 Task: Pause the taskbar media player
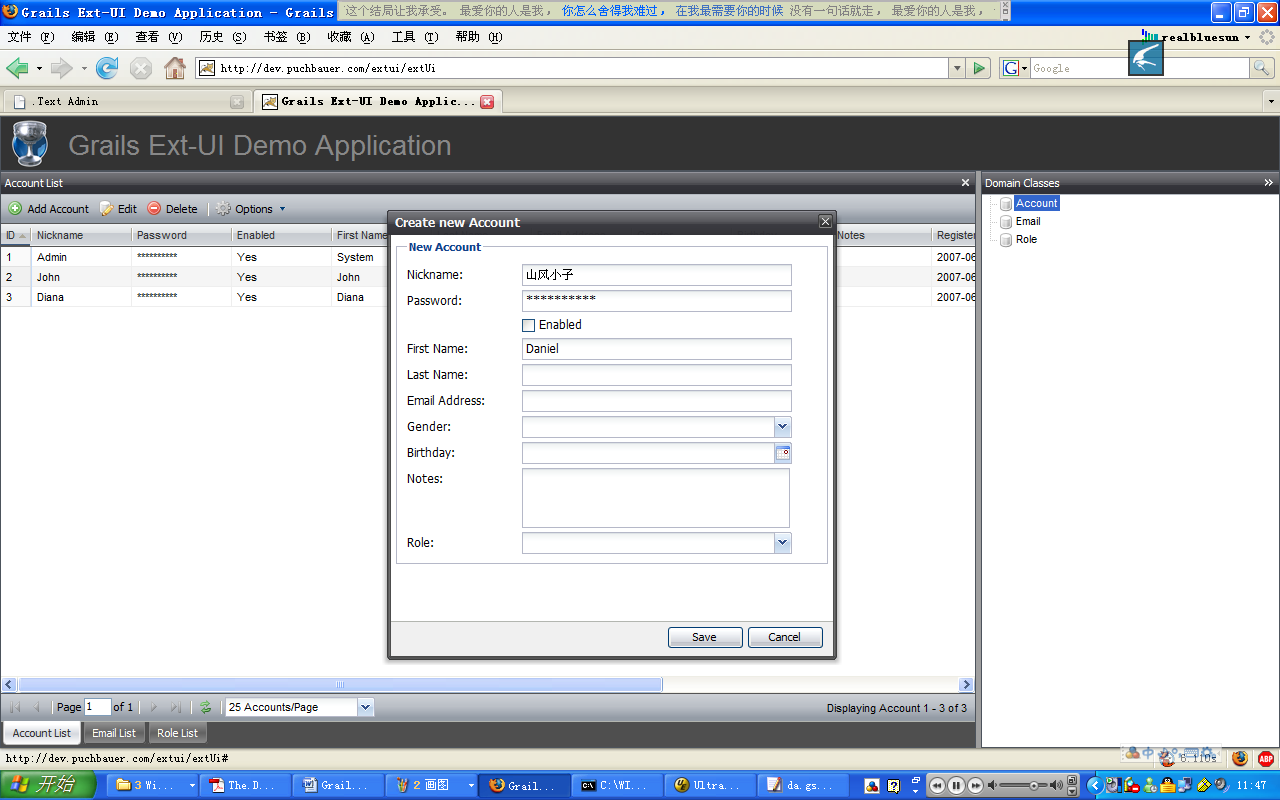[956, 785]
